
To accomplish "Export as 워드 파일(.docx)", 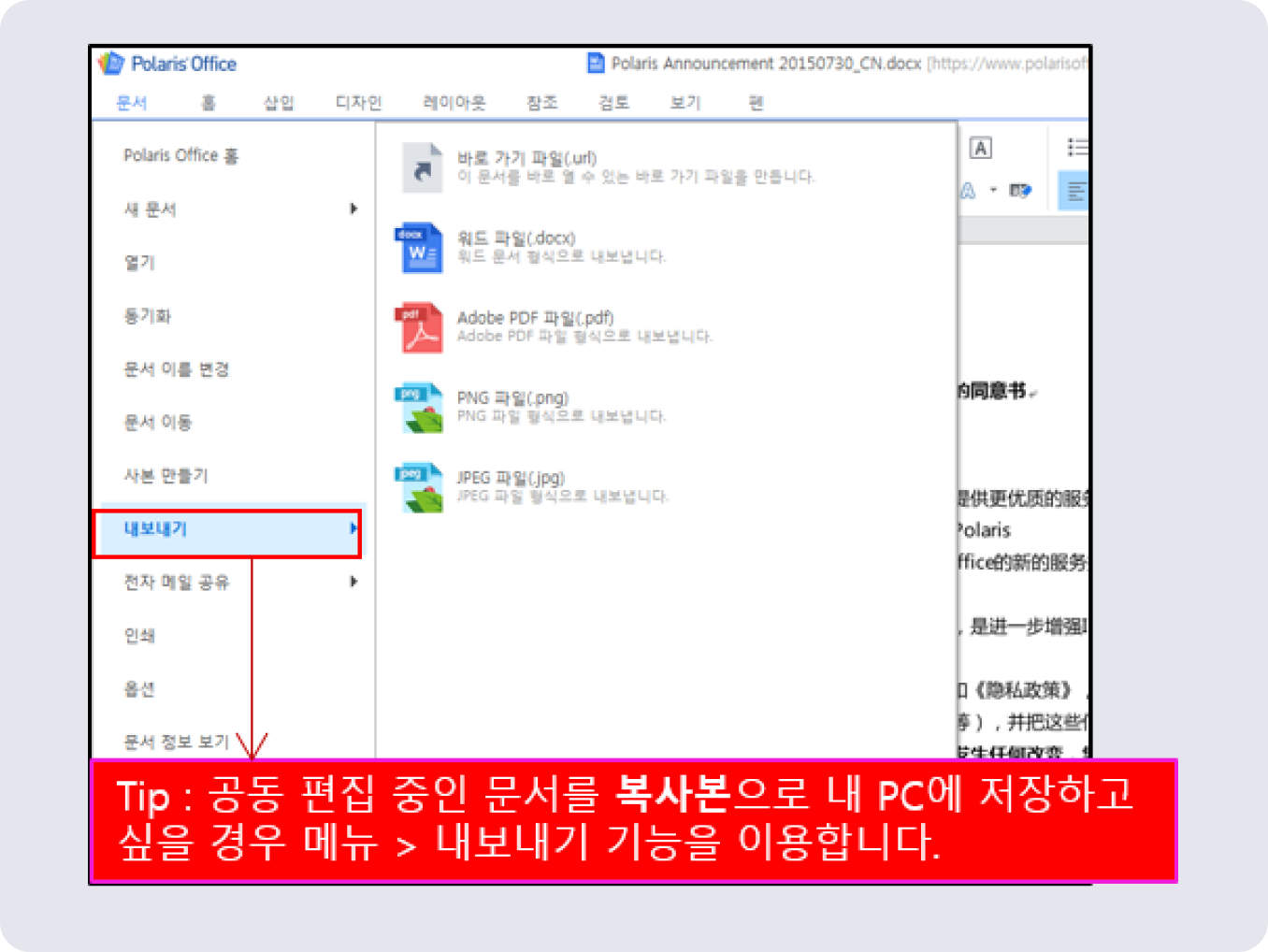I will pyautogui.click(x=516, y=238).
